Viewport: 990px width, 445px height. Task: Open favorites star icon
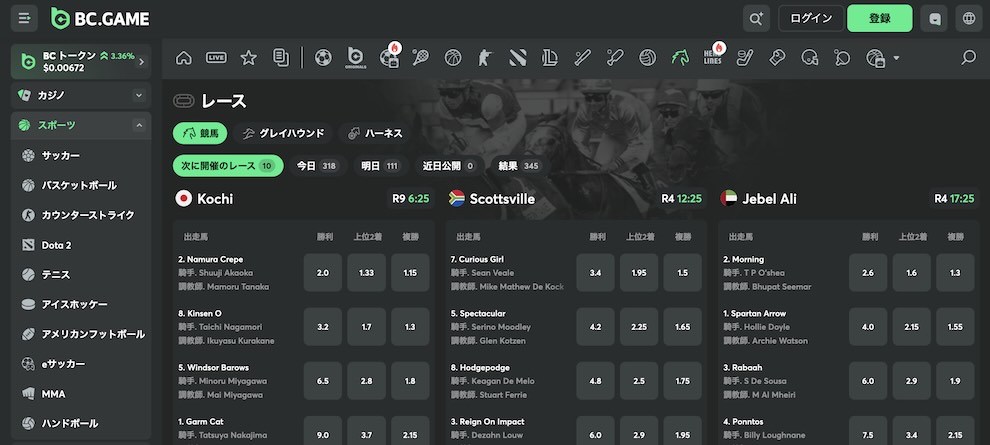pyautogui.click(x=249, y=58)
